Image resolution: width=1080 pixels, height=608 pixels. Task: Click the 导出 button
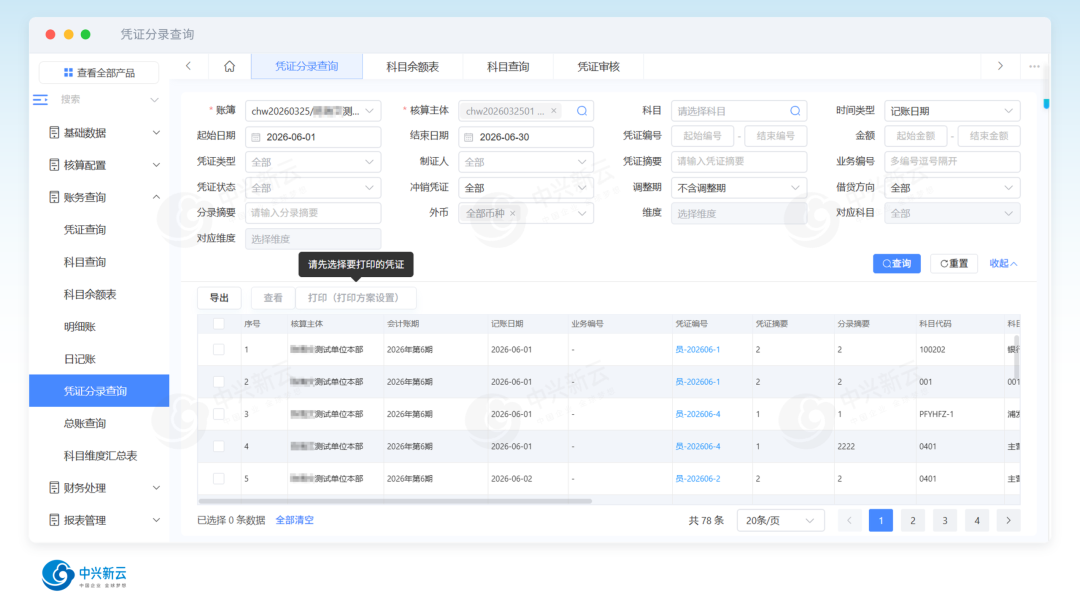pyautogui.click(x=219, y=297)
